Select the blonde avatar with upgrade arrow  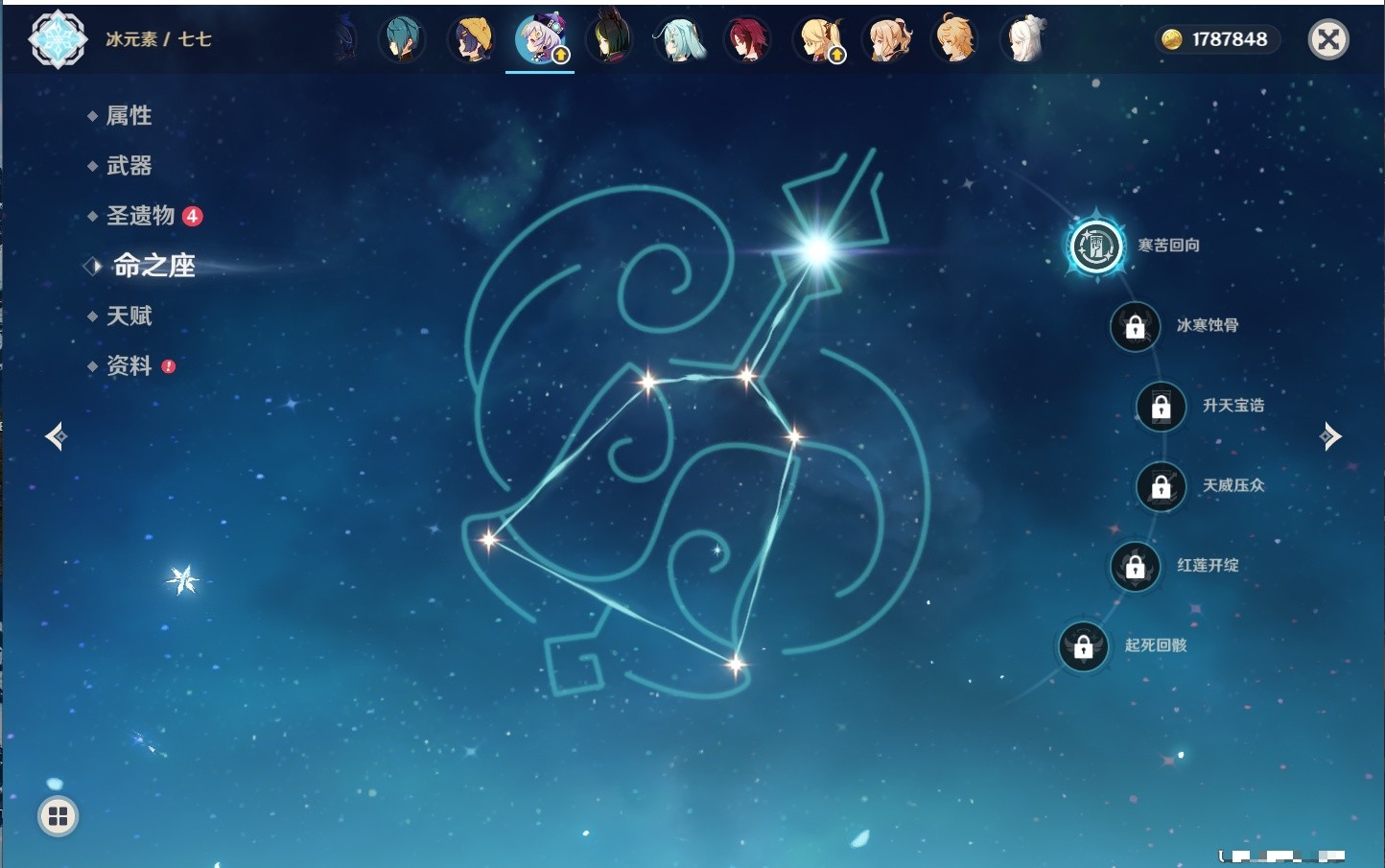[819, 39]
